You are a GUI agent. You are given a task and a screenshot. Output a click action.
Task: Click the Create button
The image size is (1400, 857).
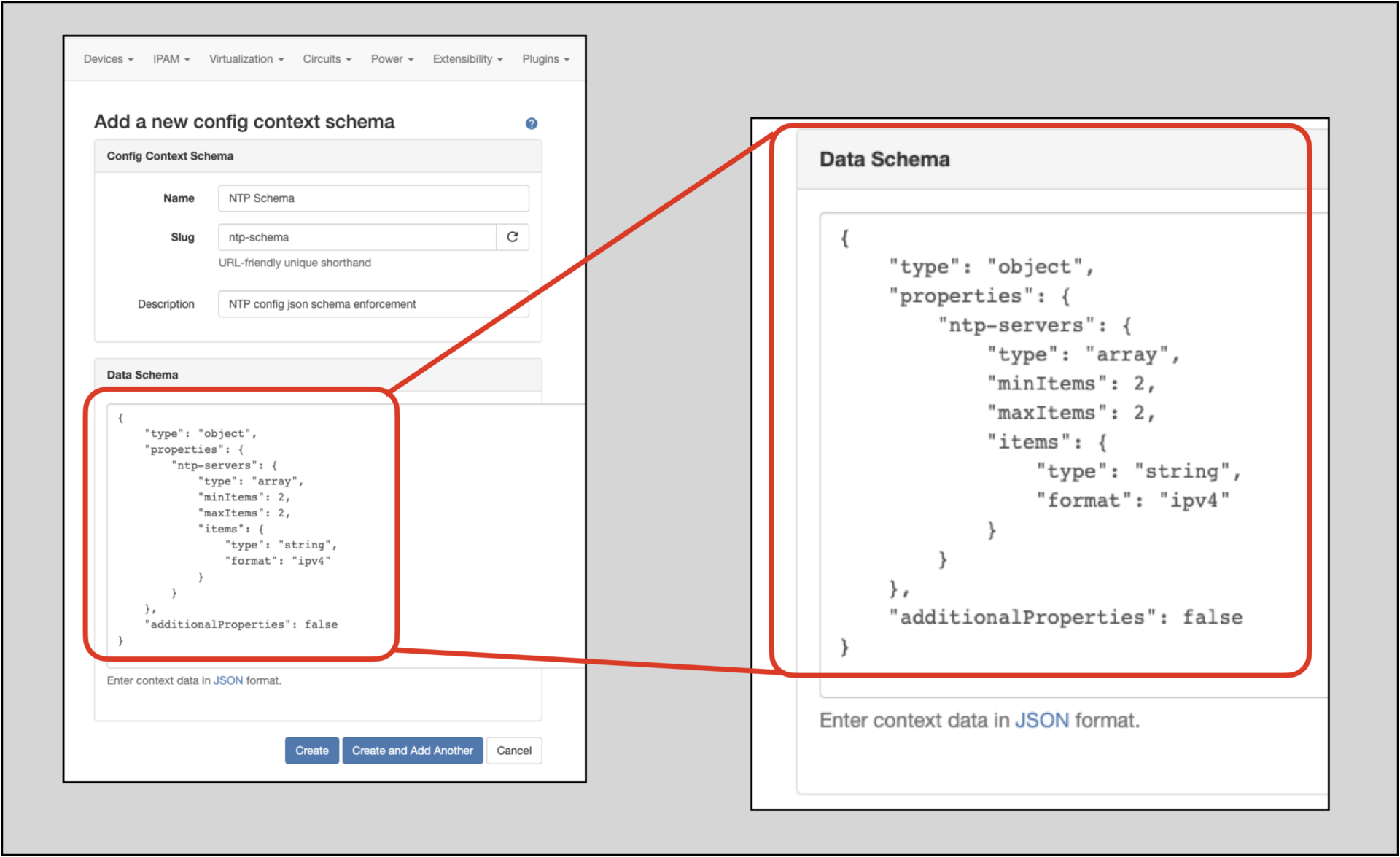coord(311,751)
